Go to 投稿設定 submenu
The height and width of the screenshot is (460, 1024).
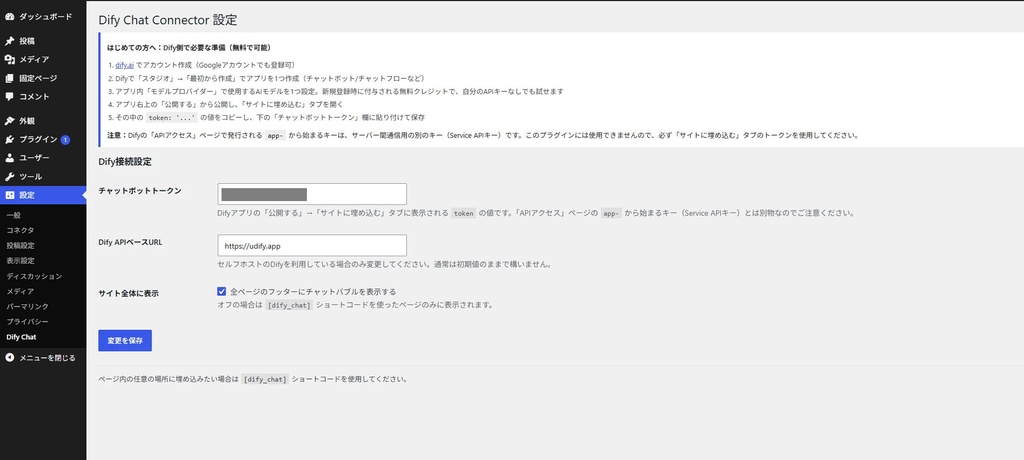pos(20,246)
